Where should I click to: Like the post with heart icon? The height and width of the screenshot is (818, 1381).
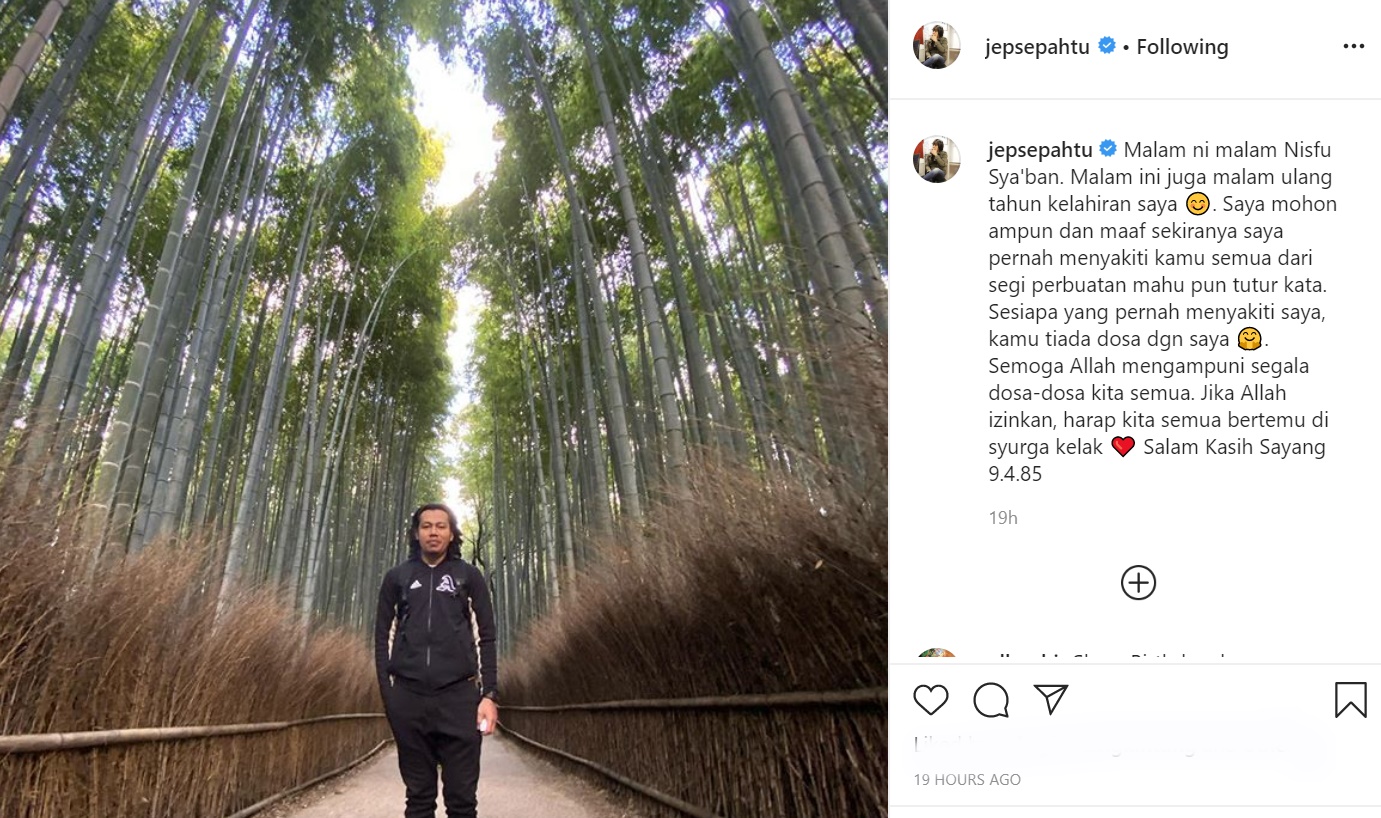point(930,700)
